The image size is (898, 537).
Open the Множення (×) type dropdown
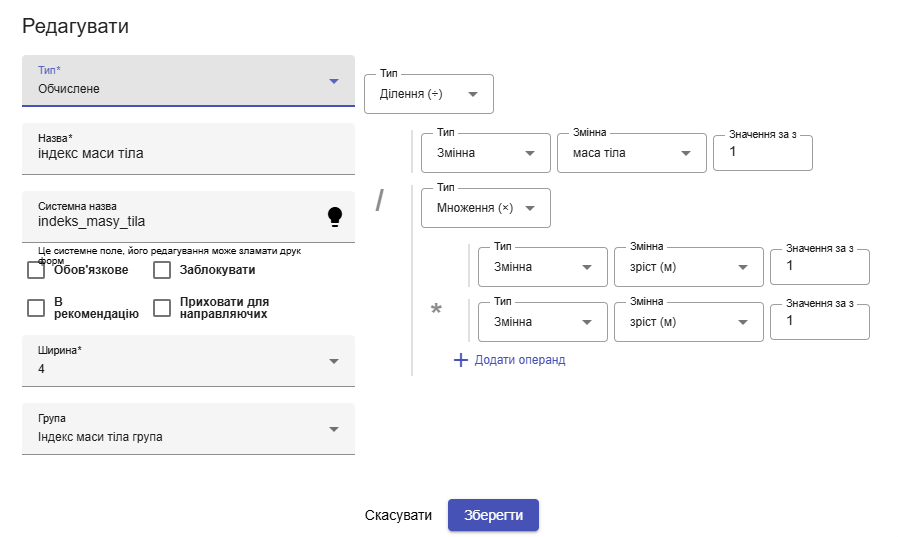pos(486,208)
